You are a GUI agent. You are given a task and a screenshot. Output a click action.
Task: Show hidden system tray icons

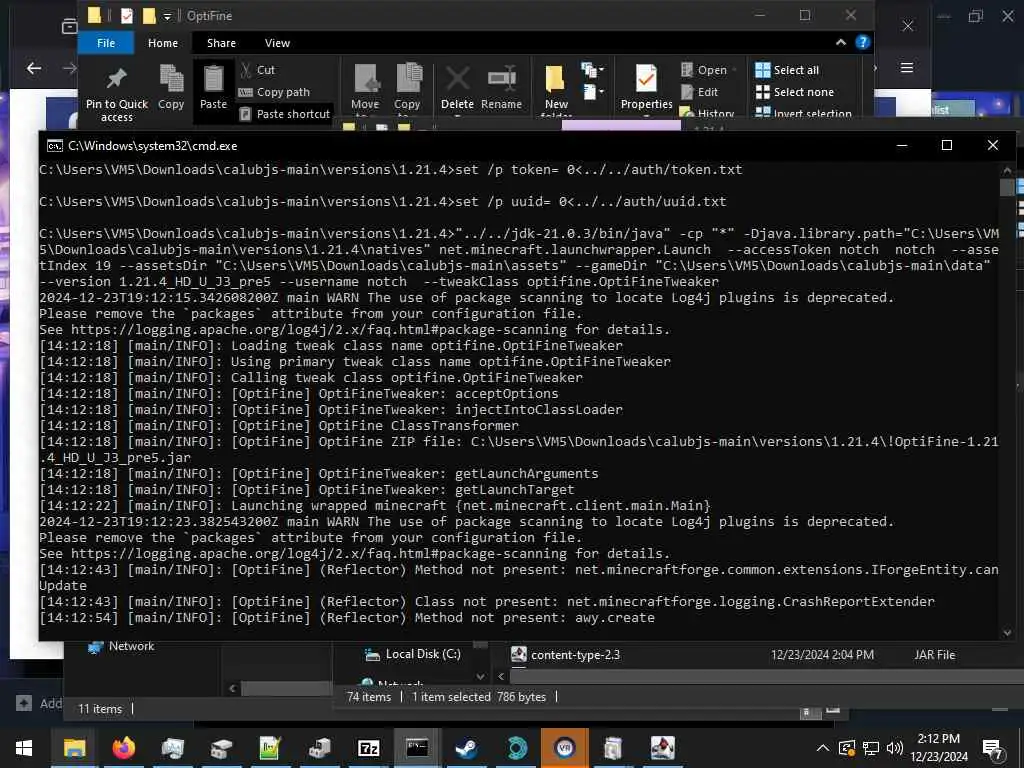(823, 748)
